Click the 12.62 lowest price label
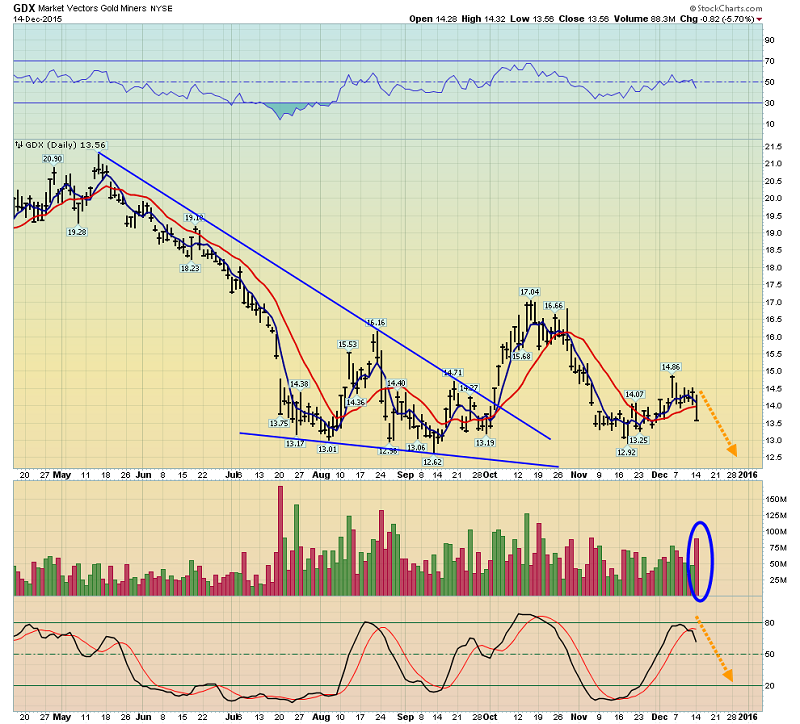This screenshot has height=724, width=800. [432, 462]
